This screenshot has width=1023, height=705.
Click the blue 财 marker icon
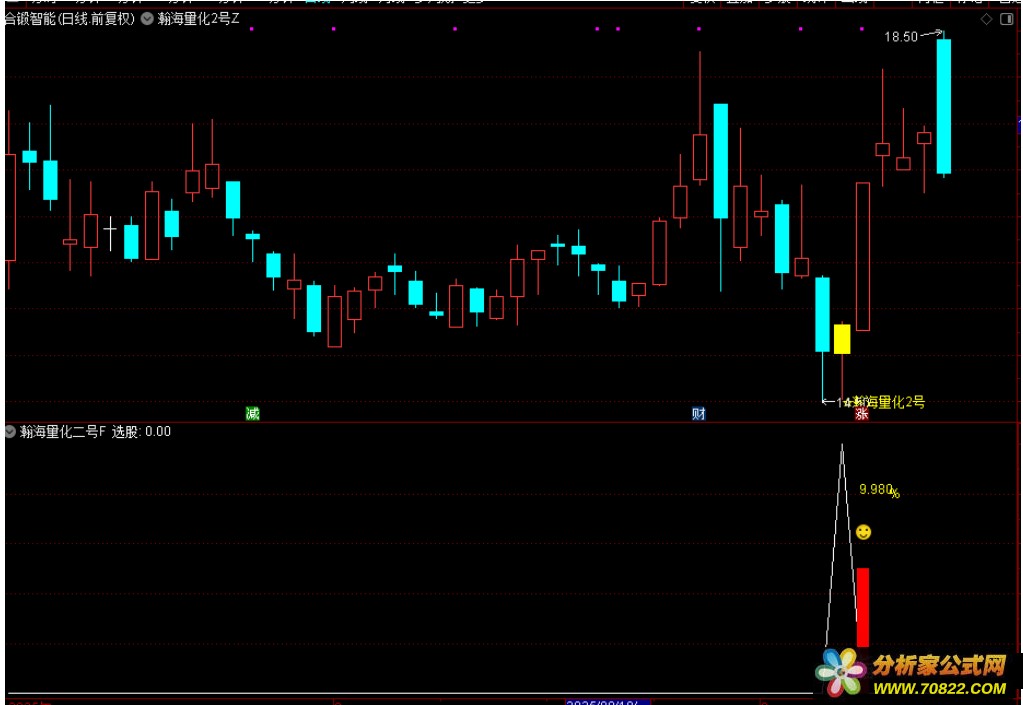(699, 413)
